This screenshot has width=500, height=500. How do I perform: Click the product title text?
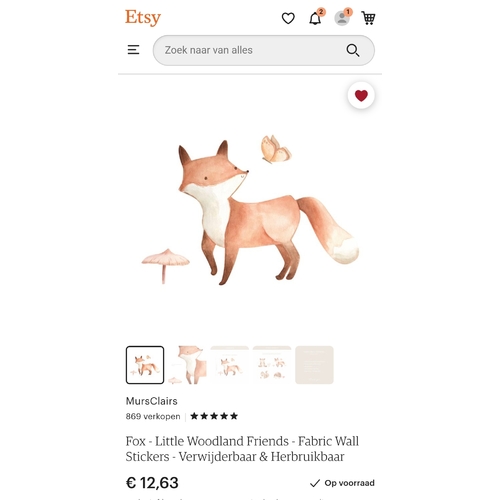242,449
